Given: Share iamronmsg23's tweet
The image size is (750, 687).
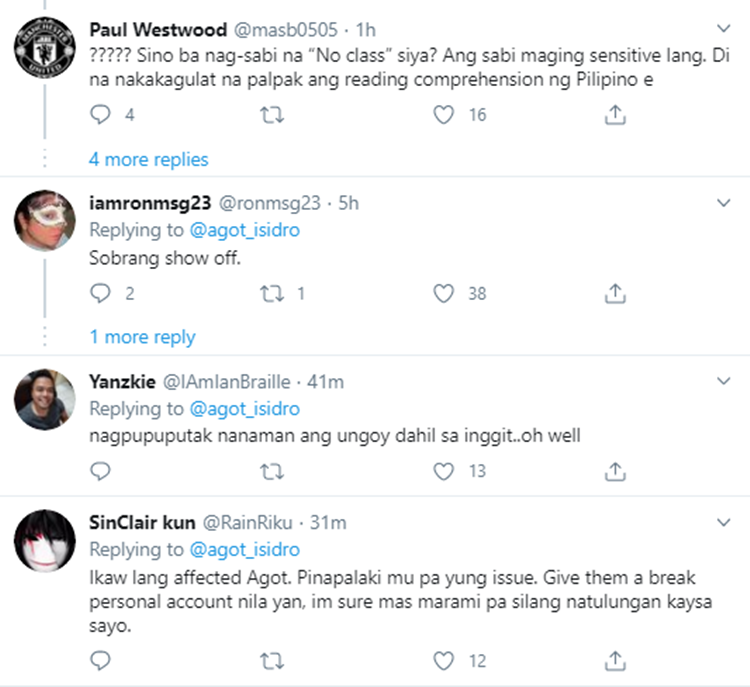Looking at the screenshot, I should pyautogui.click(x=616, y=293).
